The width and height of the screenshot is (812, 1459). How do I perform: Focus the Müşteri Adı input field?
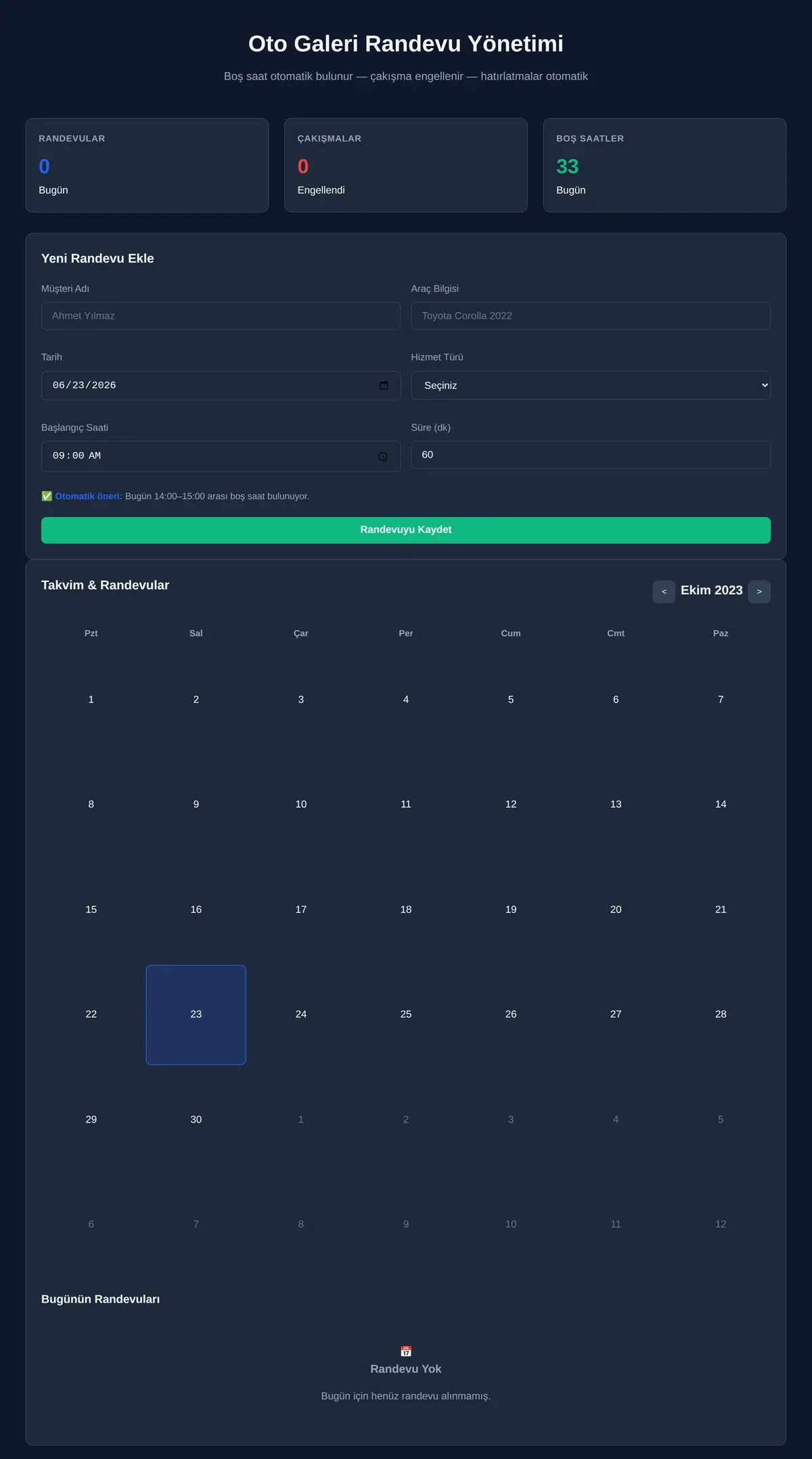[221, 316]
